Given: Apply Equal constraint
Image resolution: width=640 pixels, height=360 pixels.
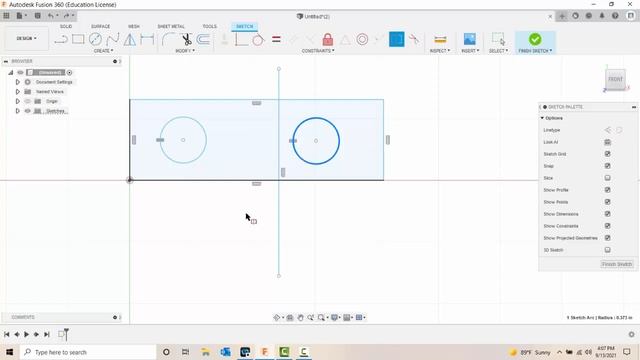Looking at the screenshot, I should click(276, 39).
